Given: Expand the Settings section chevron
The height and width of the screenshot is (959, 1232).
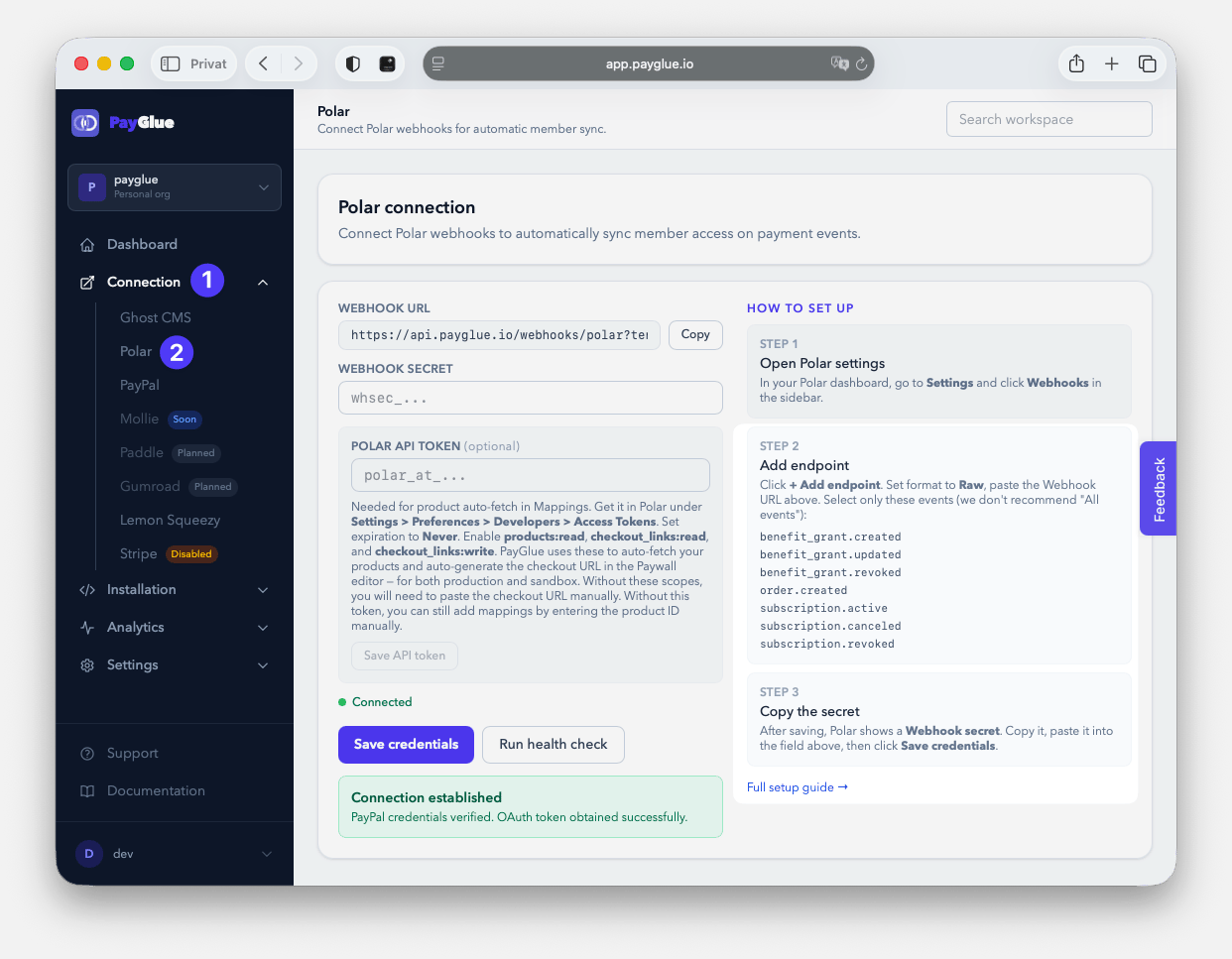Looking at the screenshot, I should click(263, 665).
